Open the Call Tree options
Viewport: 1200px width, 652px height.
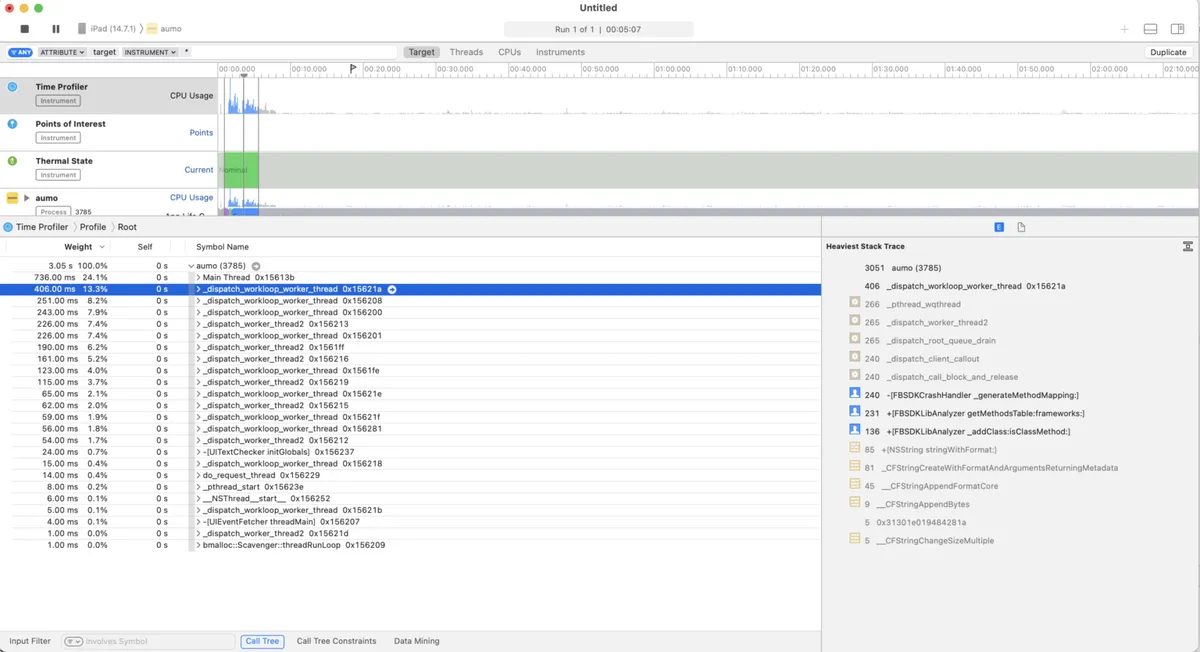[262, 641]
